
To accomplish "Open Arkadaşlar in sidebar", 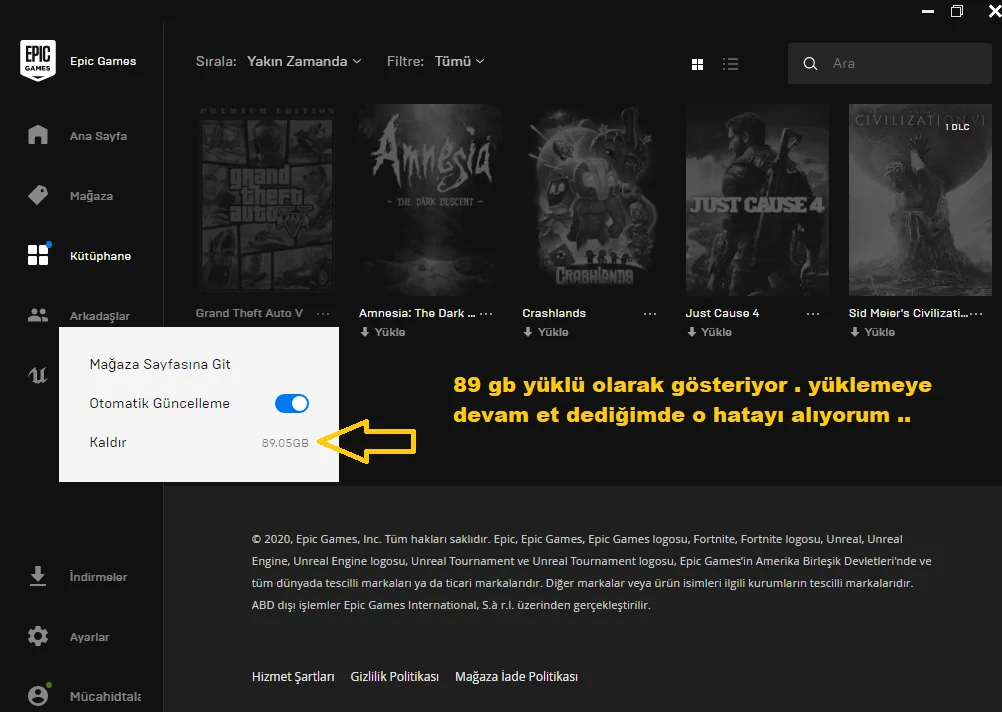I will click(100, 316).
